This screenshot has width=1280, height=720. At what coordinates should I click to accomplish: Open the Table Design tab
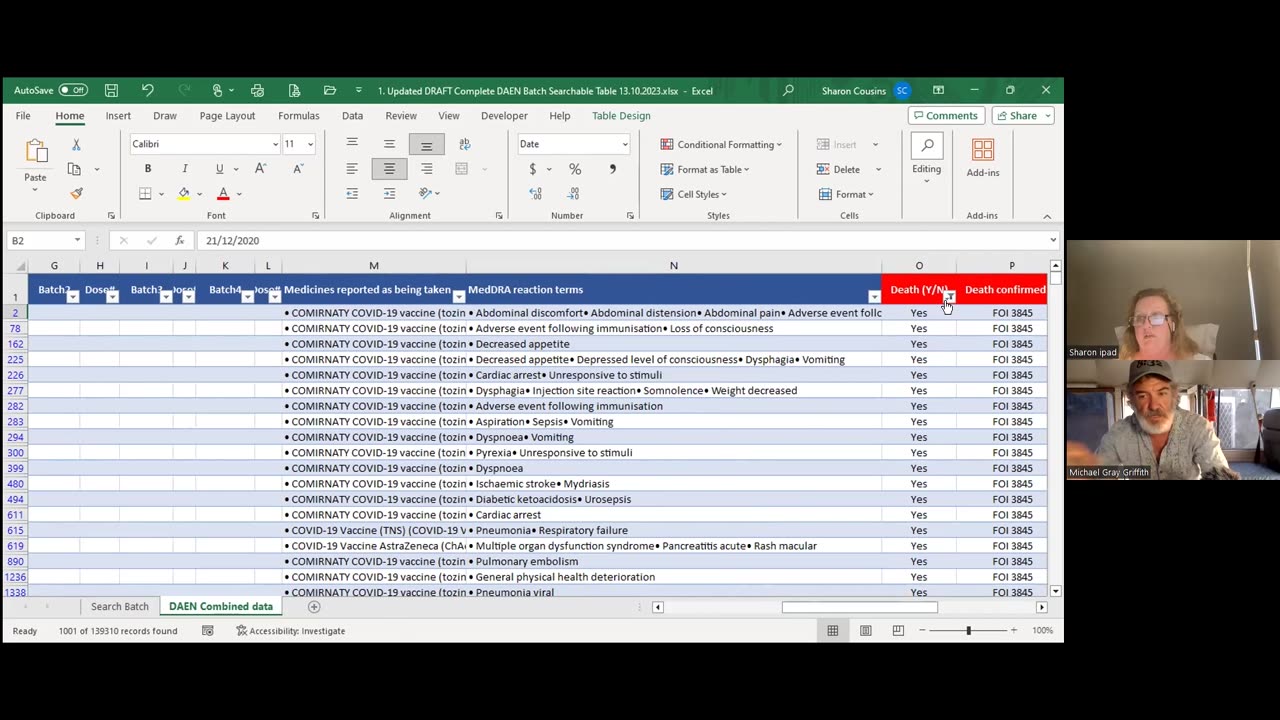coord(621,115)
